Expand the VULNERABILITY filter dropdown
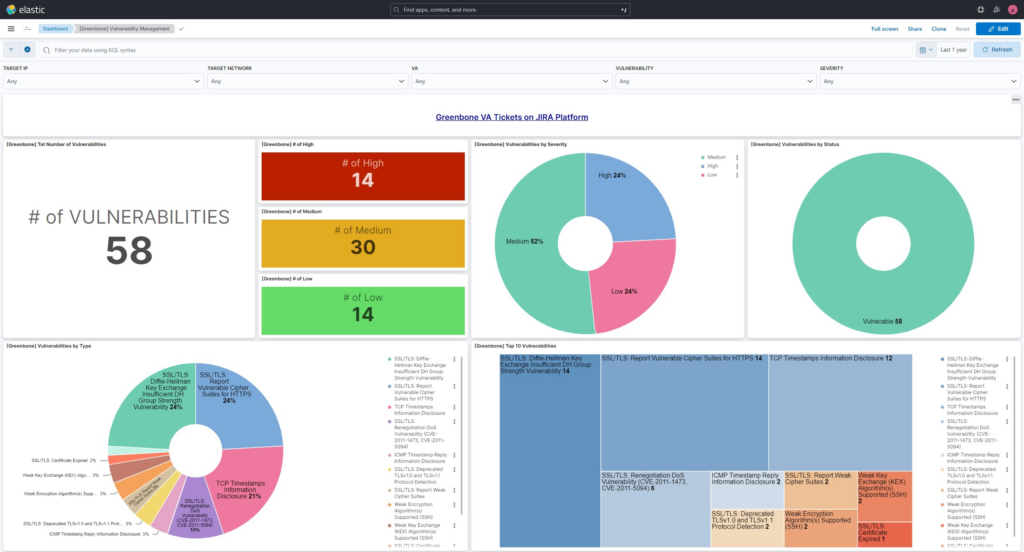This screenshot has width=1024, height=552. tap(715, 82)
